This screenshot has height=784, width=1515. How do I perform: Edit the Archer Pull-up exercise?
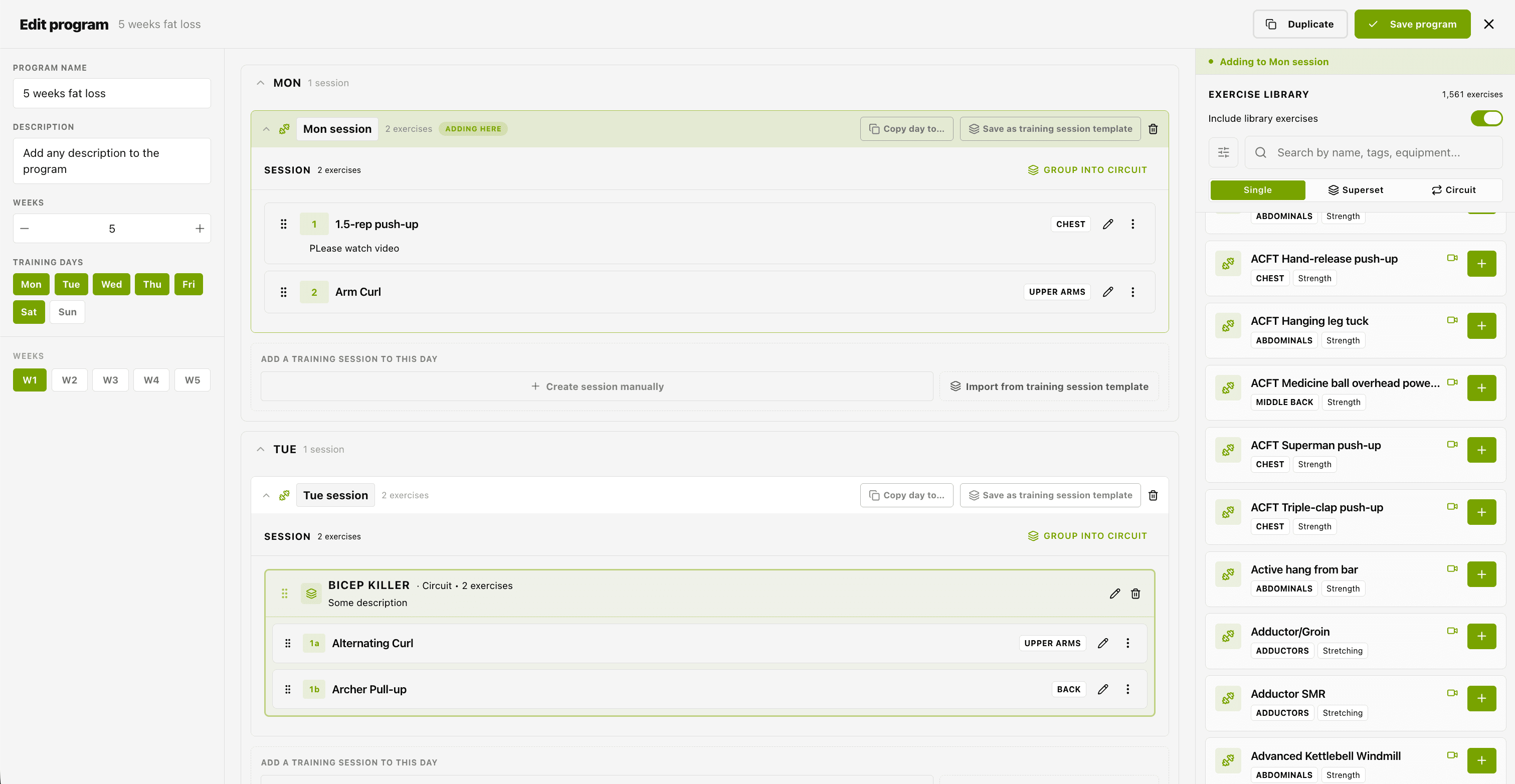point(1103,689)
